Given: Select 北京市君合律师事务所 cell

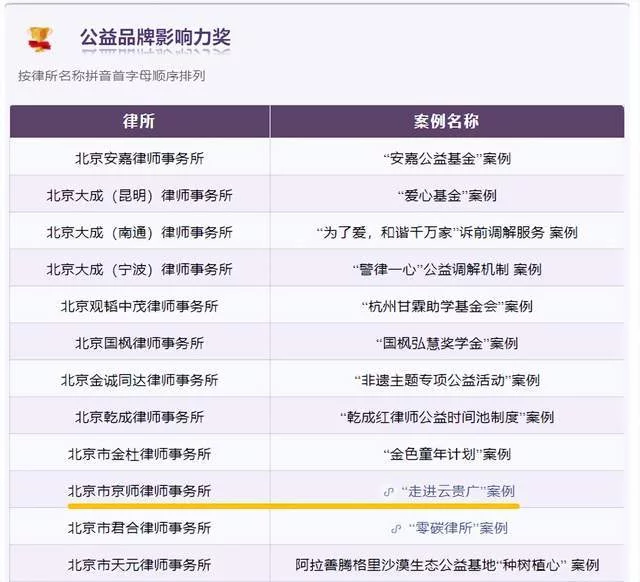Looking at the screenshot, I should (x=140, y=528).
